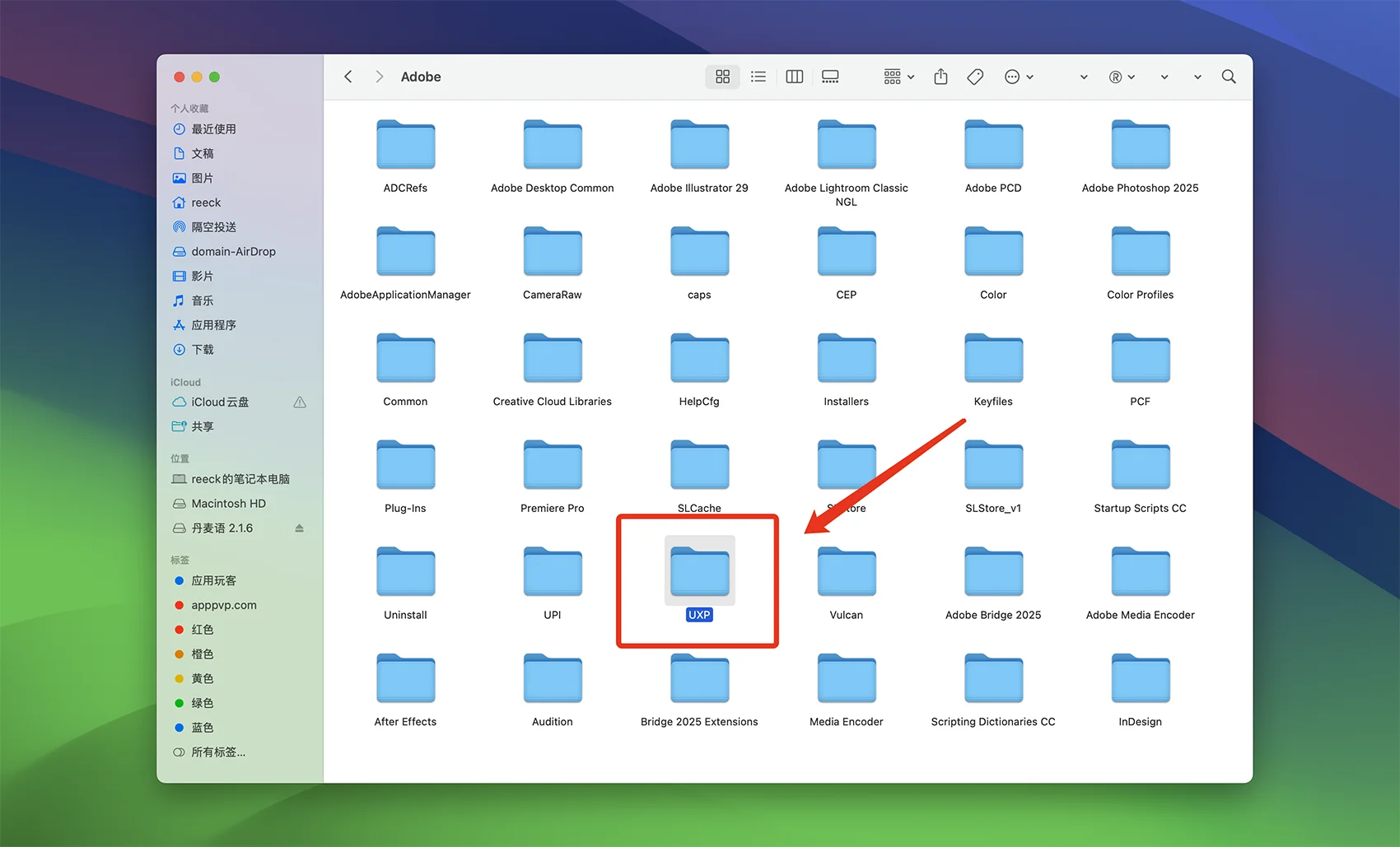
Task: Switch to icon grid view
Action: pyautogui.click(x=722, y=77)
